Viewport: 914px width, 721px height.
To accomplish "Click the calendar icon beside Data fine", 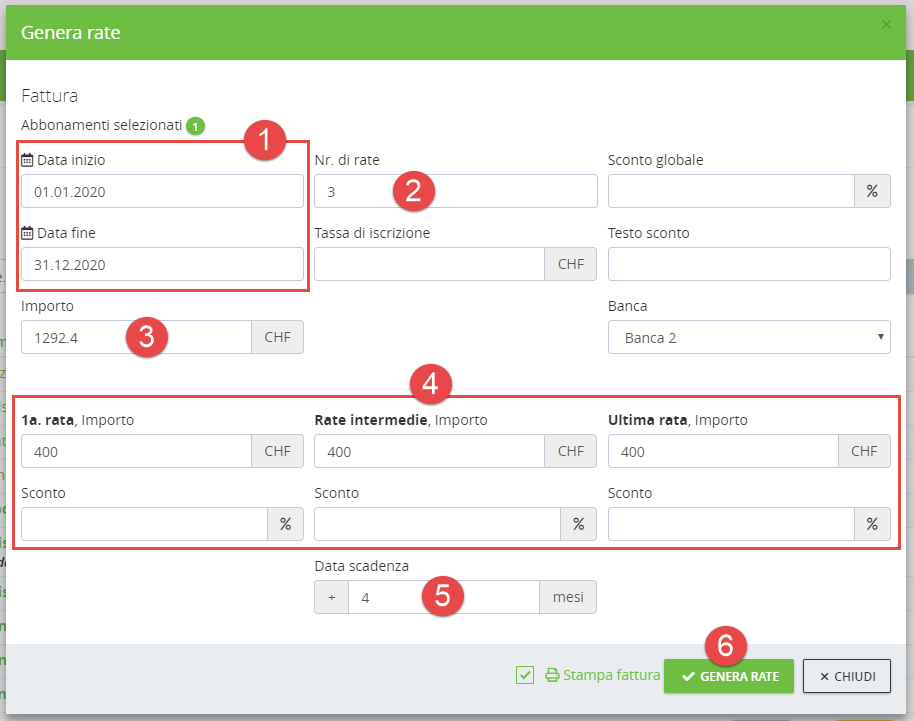I will tap(28, 233).
